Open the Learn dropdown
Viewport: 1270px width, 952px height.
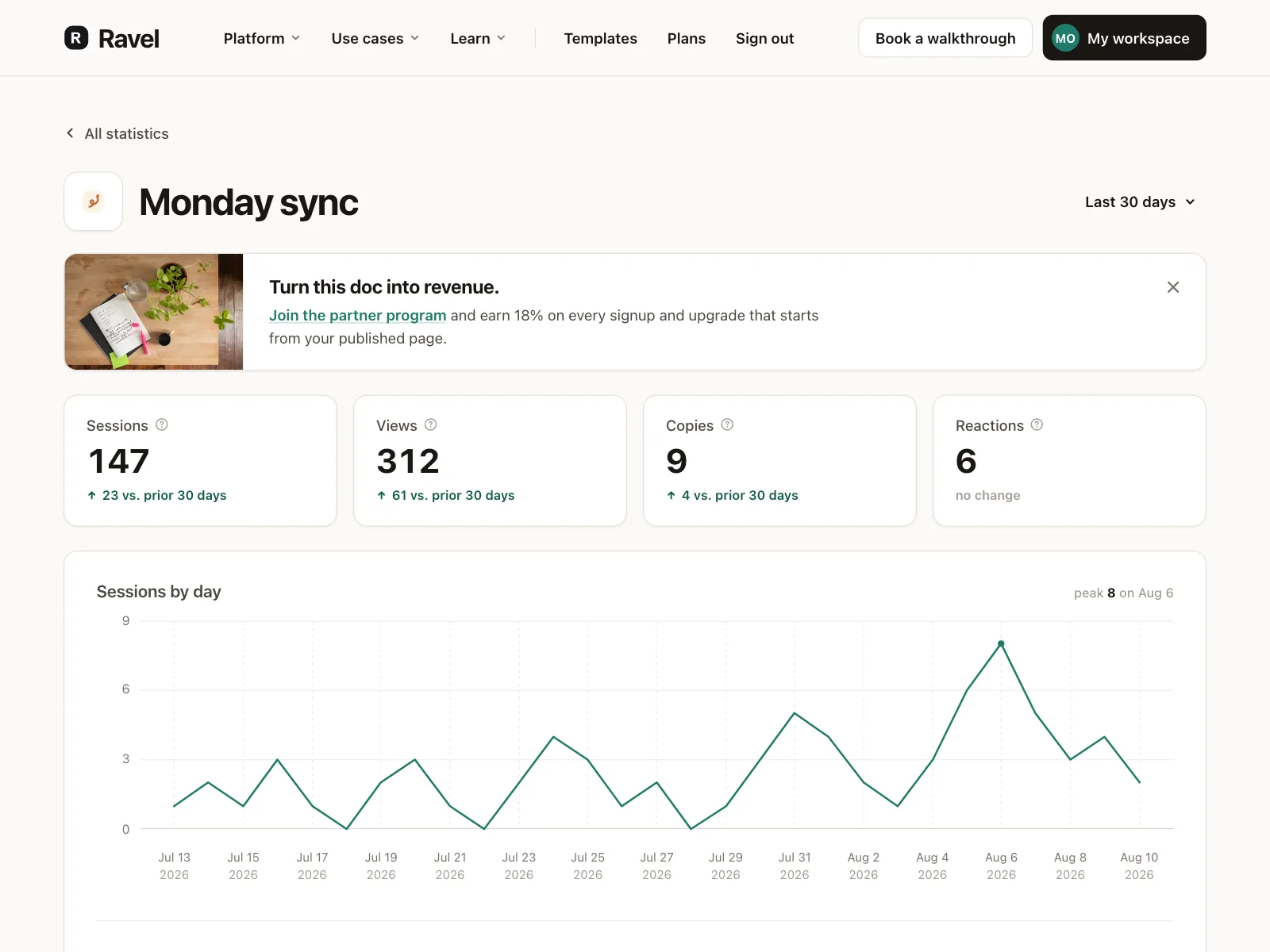coord(478,38)
